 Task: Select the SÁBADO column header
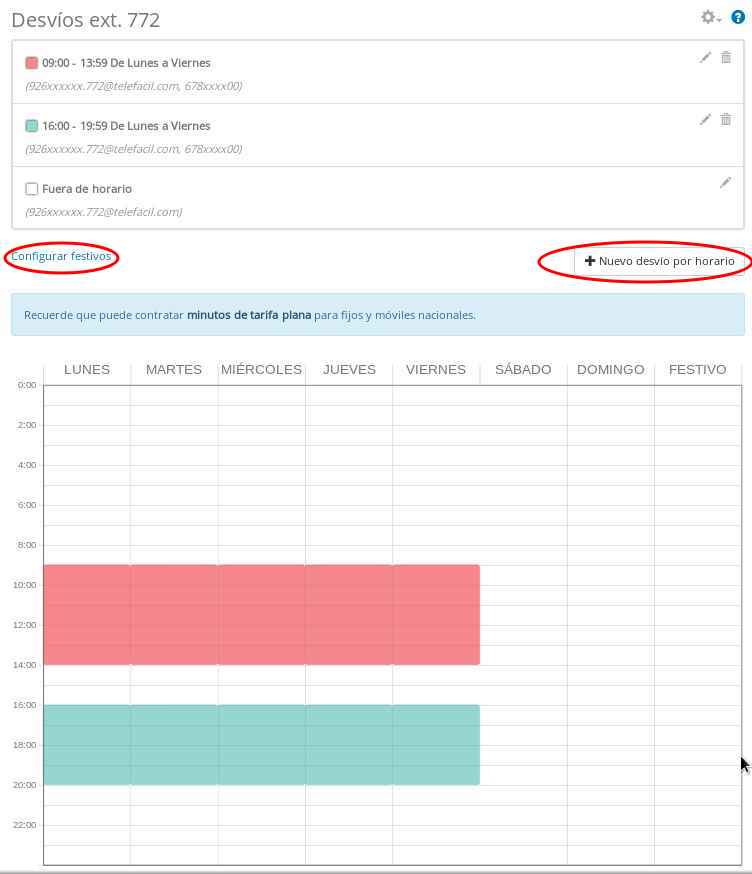(x=523, y=370)
